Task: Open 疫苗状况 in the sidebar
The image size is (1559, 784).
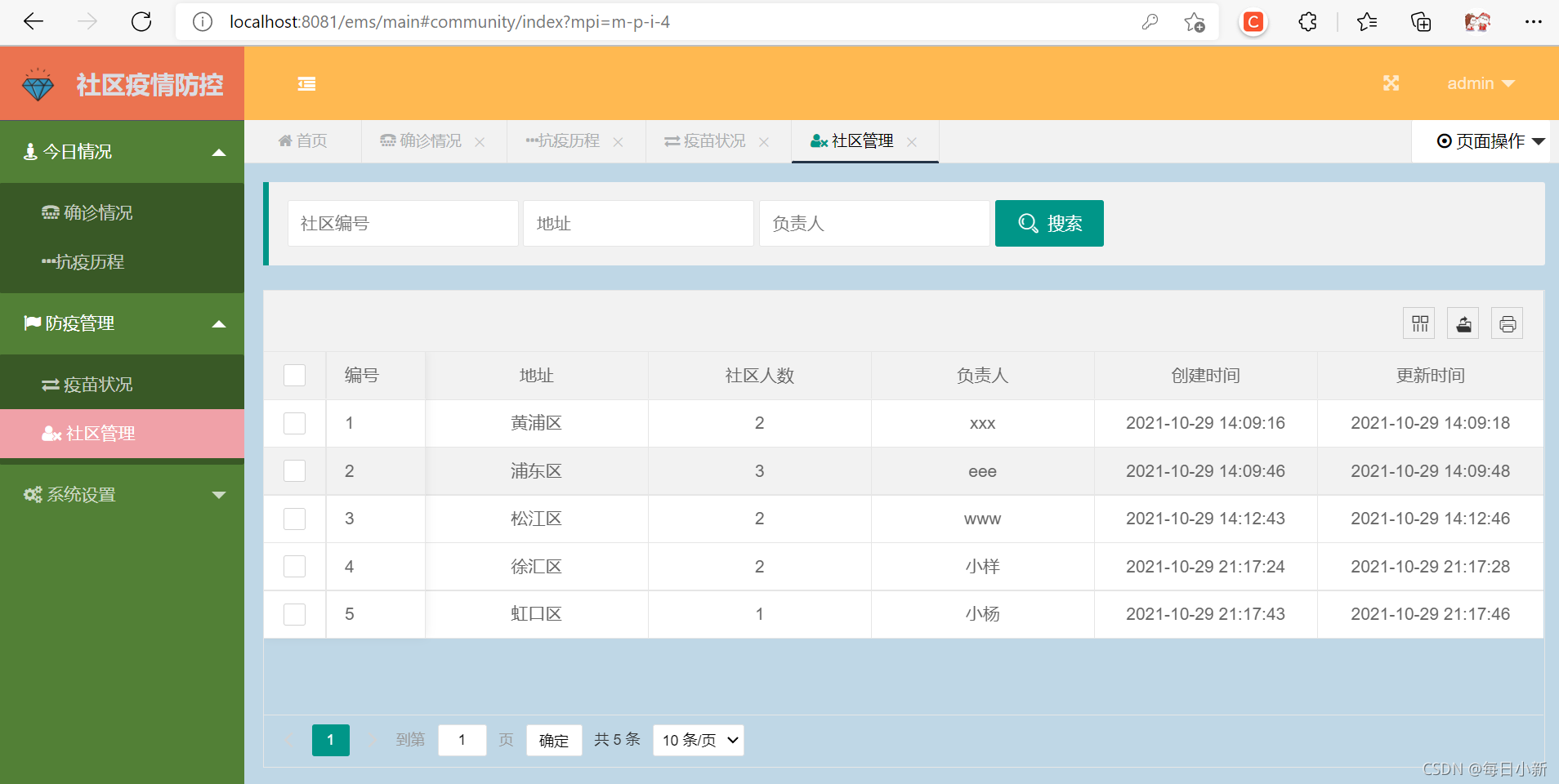Action: (122, 385)
